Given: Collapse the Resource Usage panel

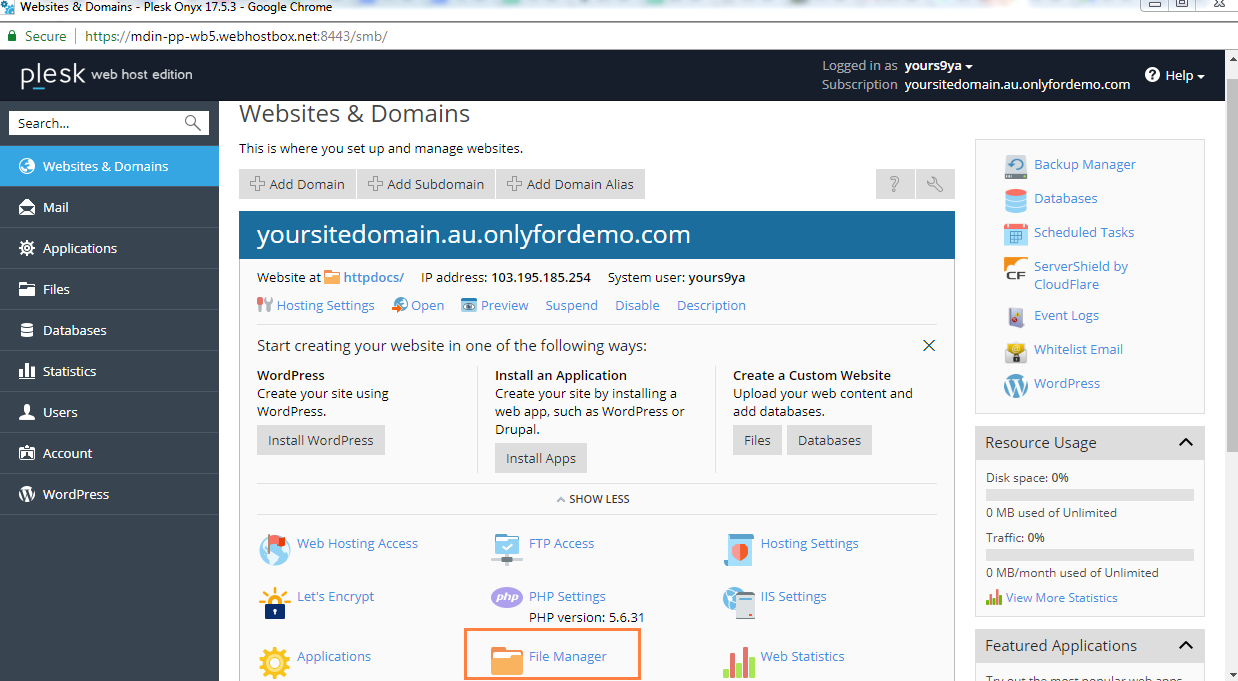Looking at the screenshot, I should (1186, 443).
